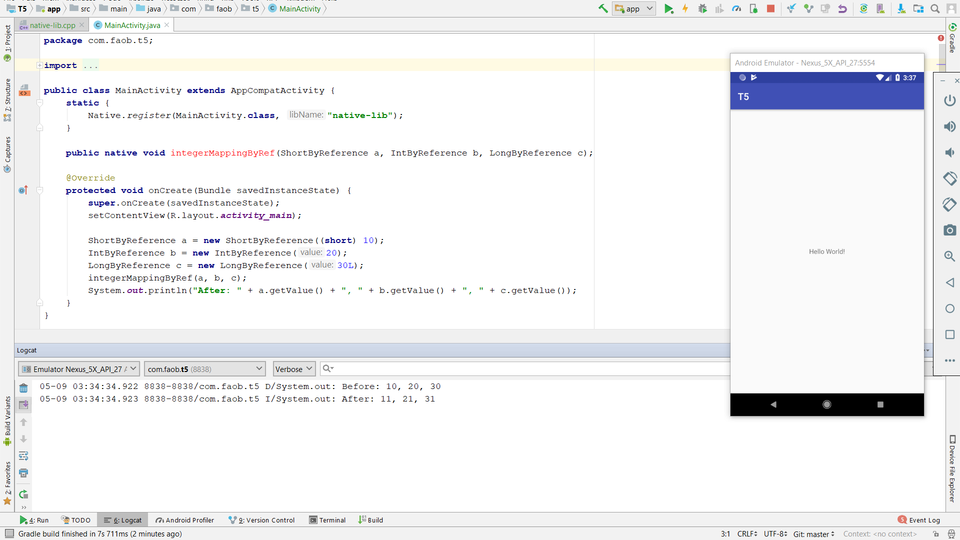Open the Android Profiler tool window

point(185,520)
